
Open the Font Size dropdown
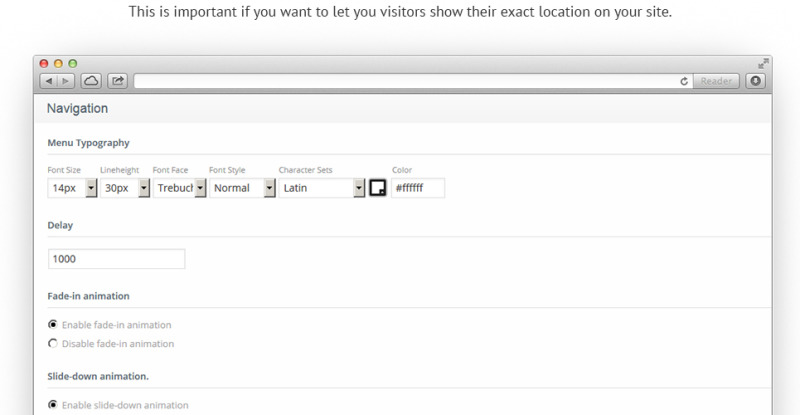91,188
